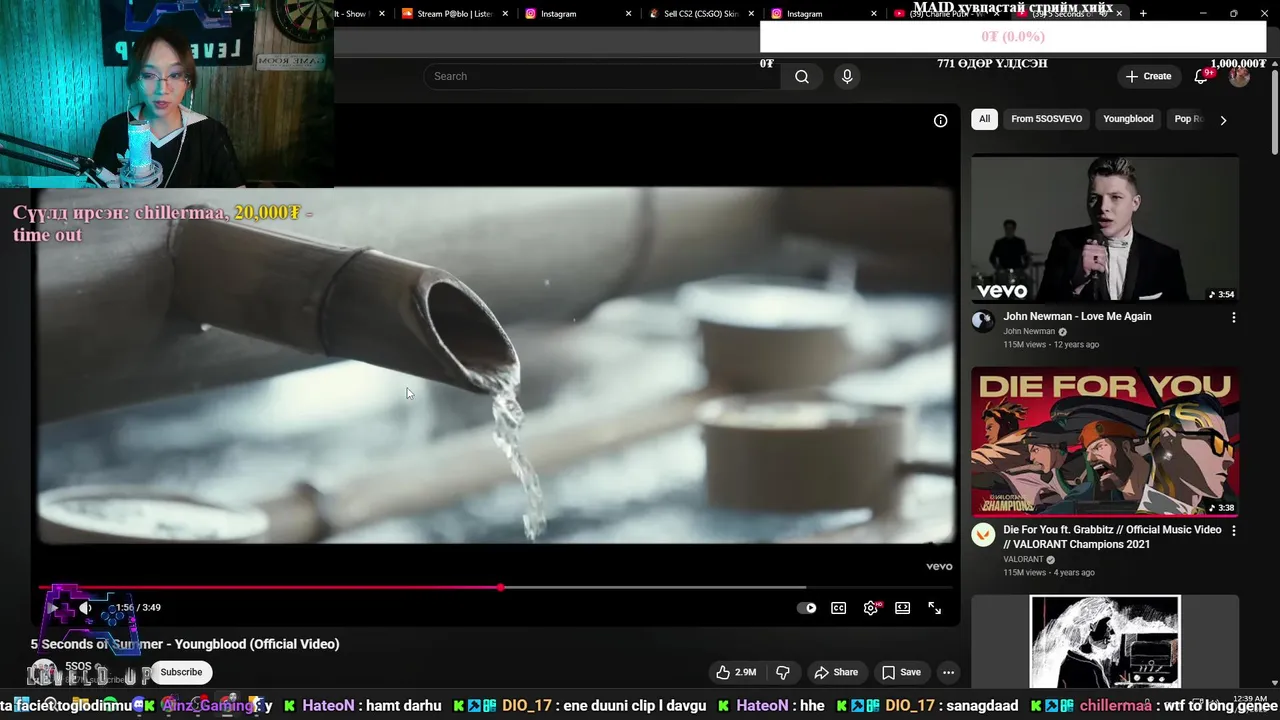Switch to the Stream P@blo SoundCloud tab
The width and height of the screenshot is (1280, 720).
(448, 14)
